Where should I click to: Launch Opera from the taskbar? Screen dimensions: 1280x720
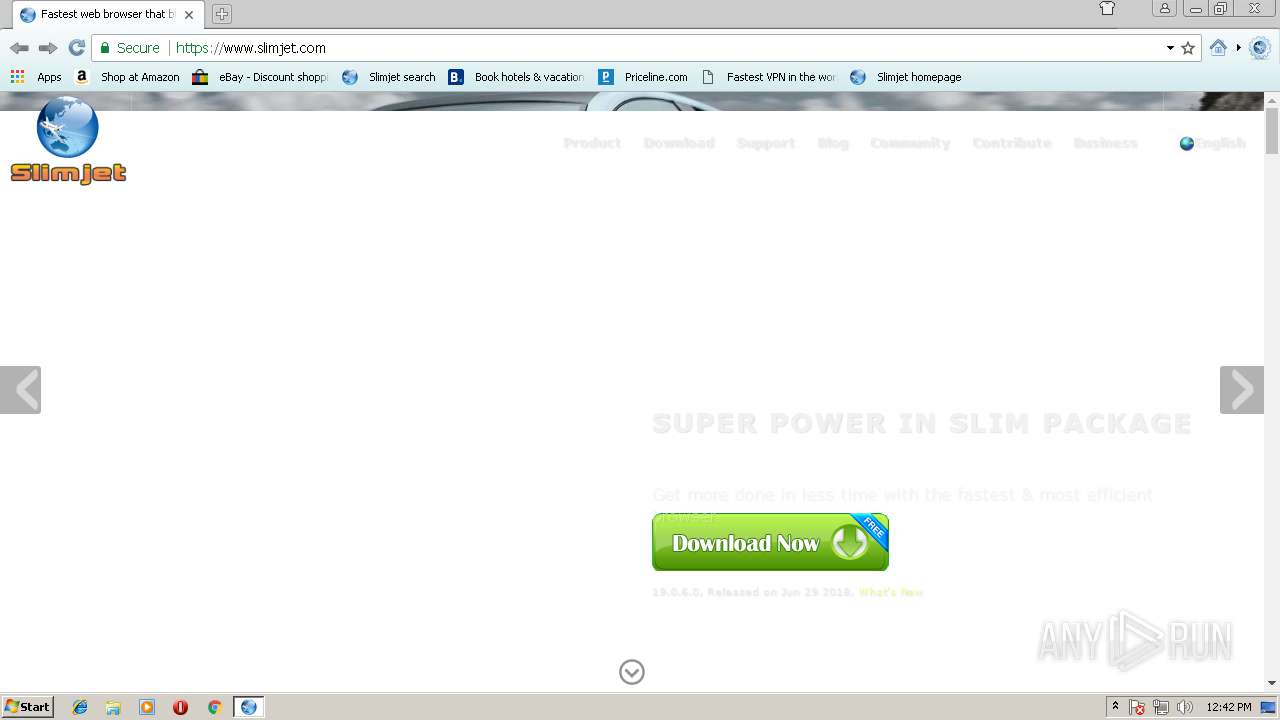tap(180, 707)
